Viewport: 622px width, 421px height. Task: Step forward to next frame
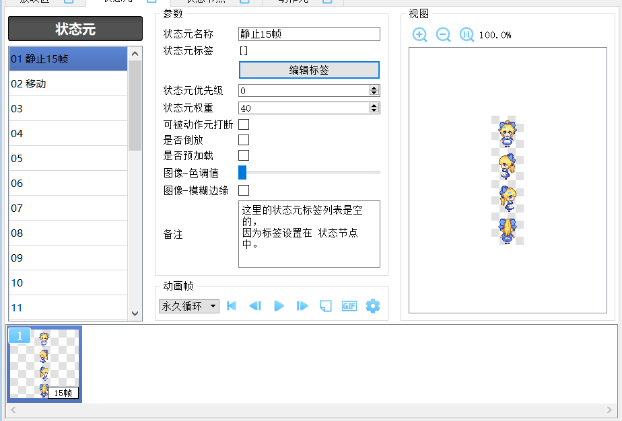302,306
